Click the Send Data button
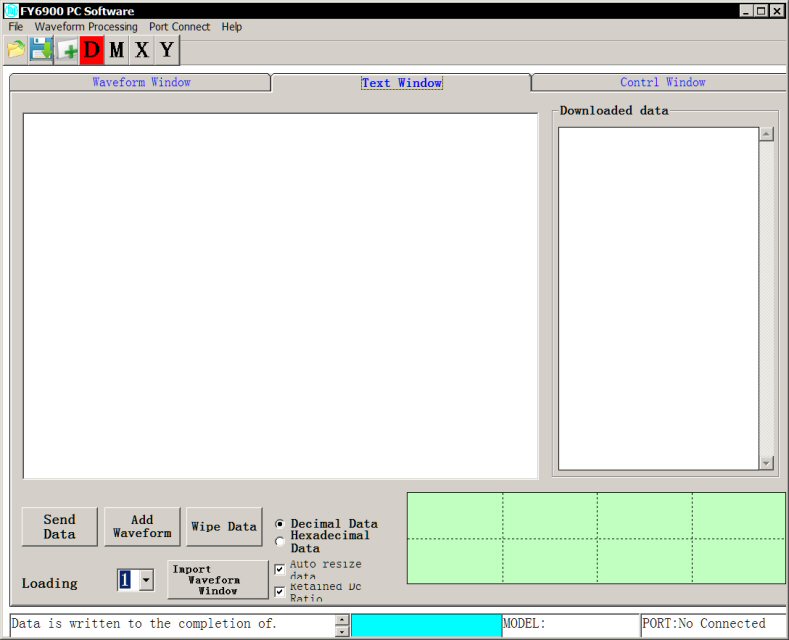Viewport: 789px width, 640px height. click(x=59, y=526)
